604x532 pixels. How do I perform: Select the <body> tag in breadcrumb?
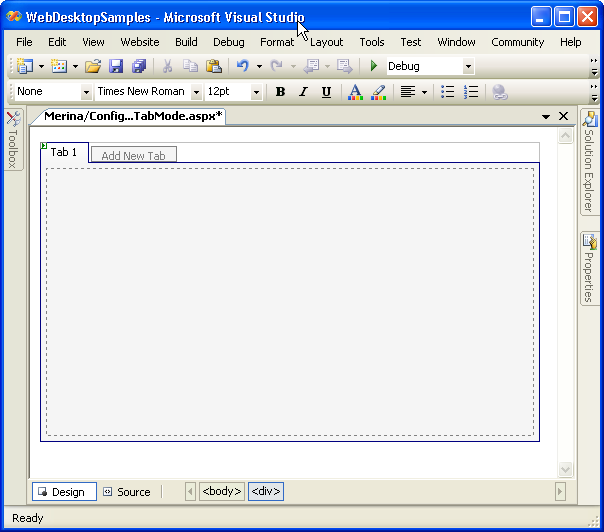pyautogui.click(x=221, y=491)
